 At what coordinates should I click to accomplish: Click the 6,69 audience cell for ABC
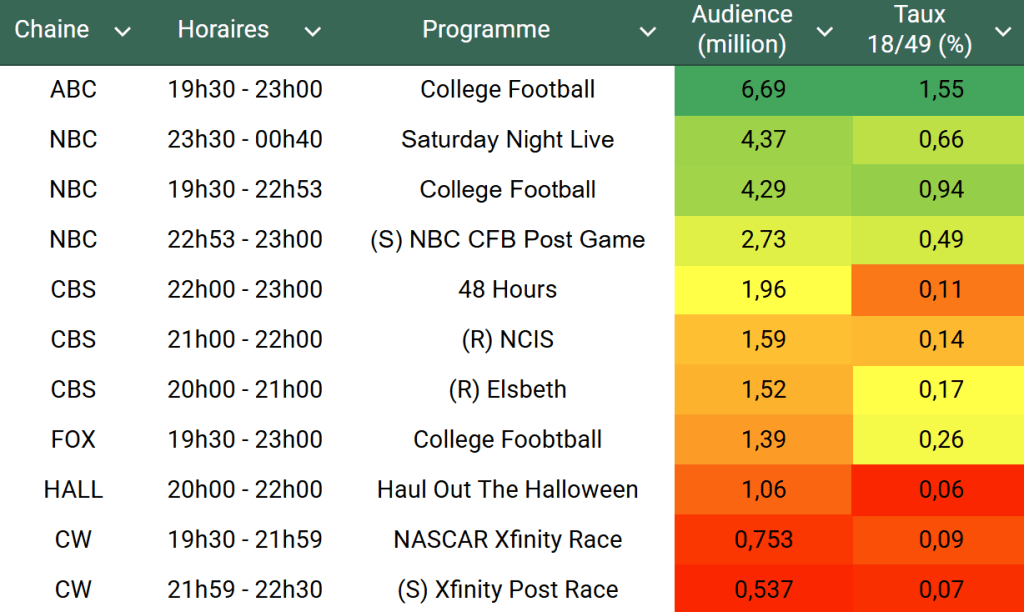(x=764, y=90)
